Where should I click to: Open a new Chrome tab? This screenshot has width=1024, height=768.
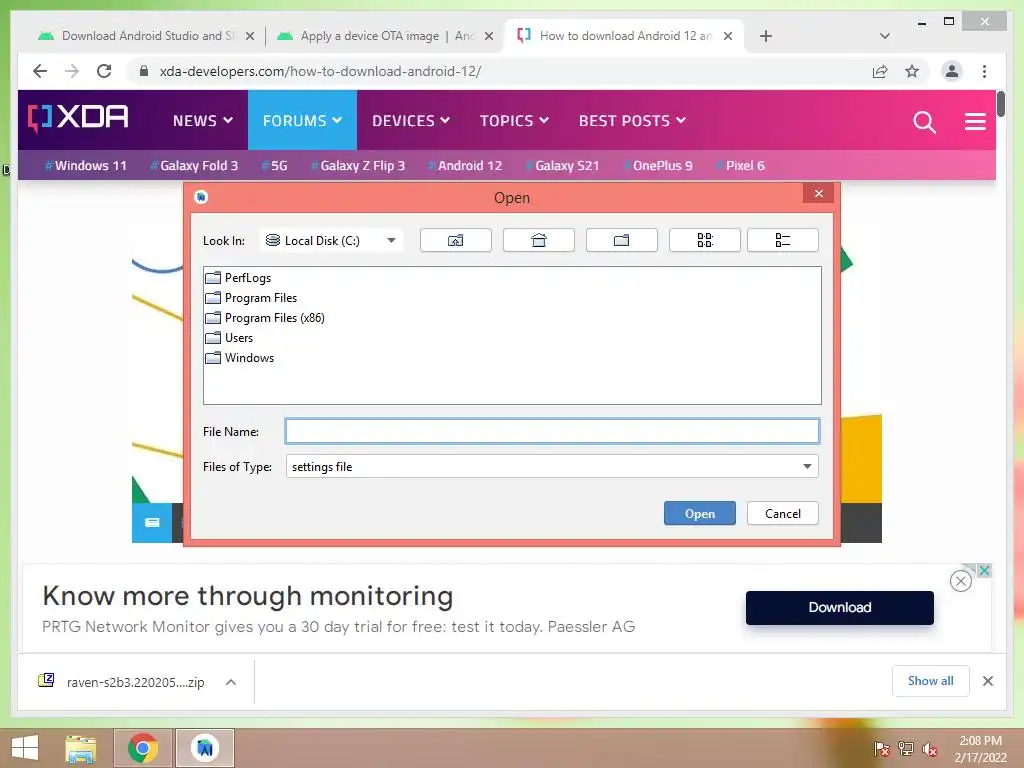click(x=766, y=36)
